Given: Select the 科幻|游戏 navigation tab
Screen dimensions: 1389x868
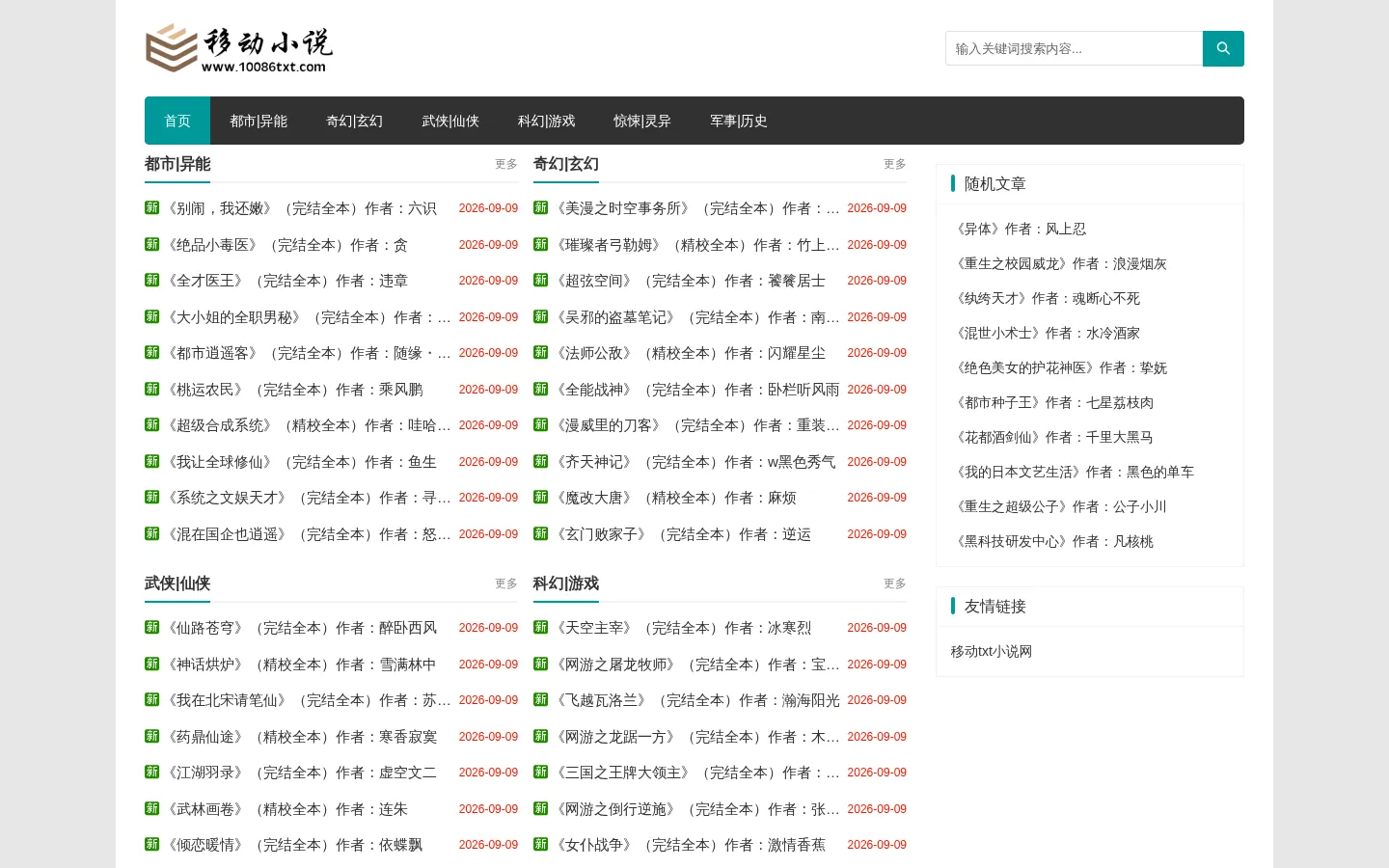Looking at the screenshot, I should point(546,121).
